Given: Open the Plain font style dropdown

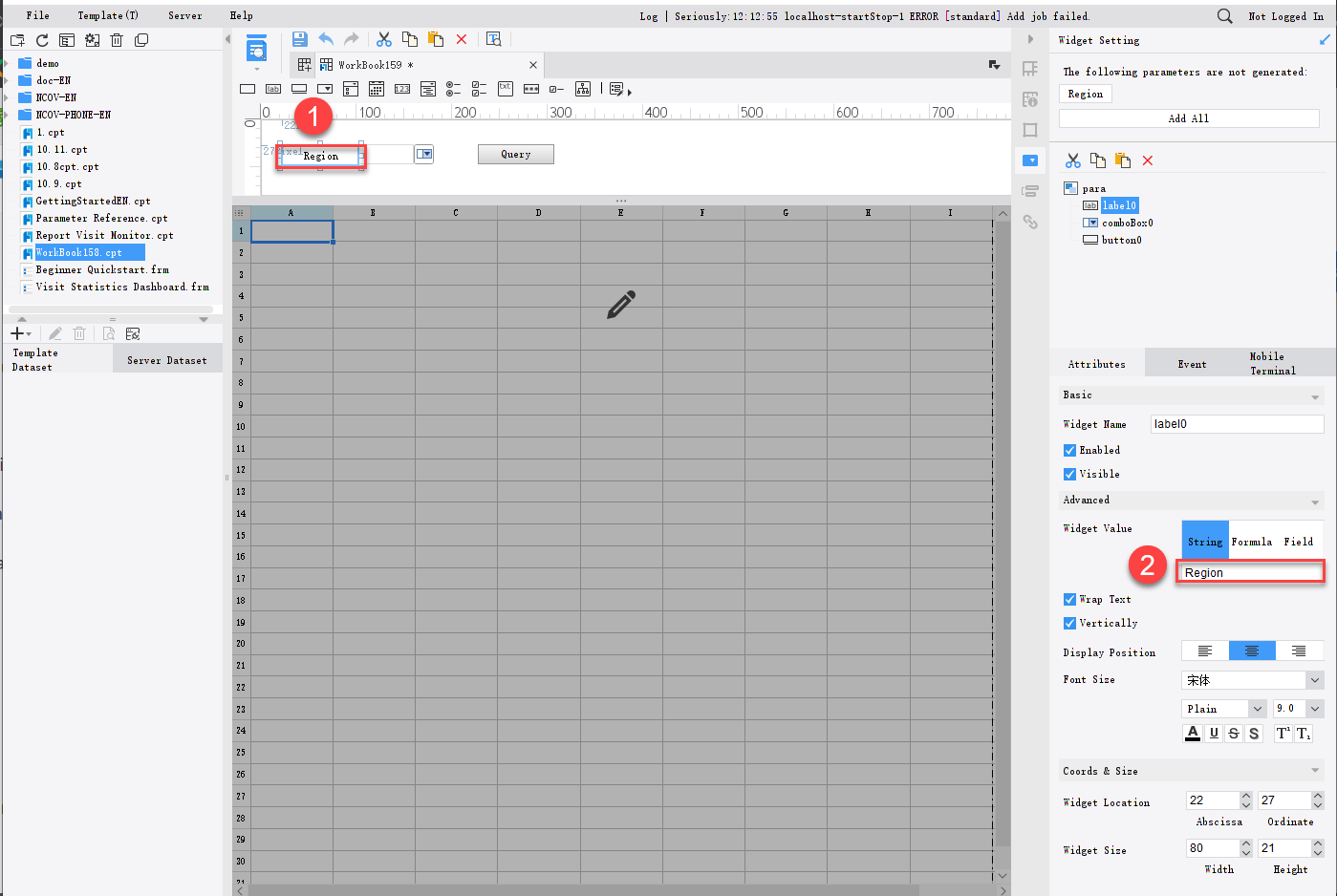Looking at the screenshot, I should [1258, 709].
